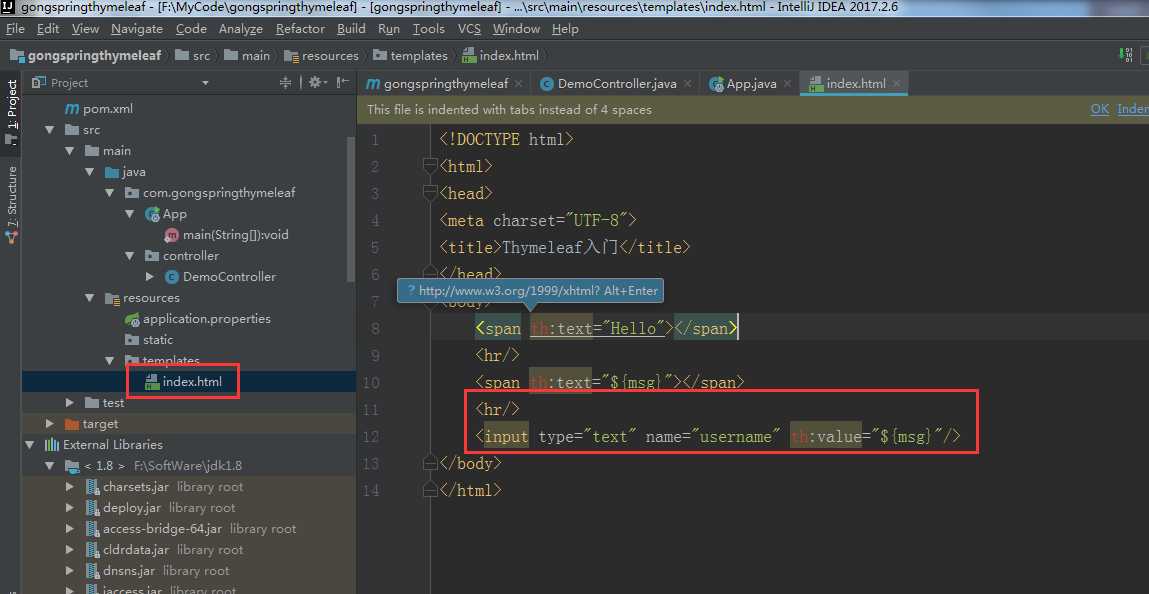The width and height of the screenshot is (1149, 594).
Task: Expand the test folder arrow
Action: pyautogui.click(x=70, y=403)
